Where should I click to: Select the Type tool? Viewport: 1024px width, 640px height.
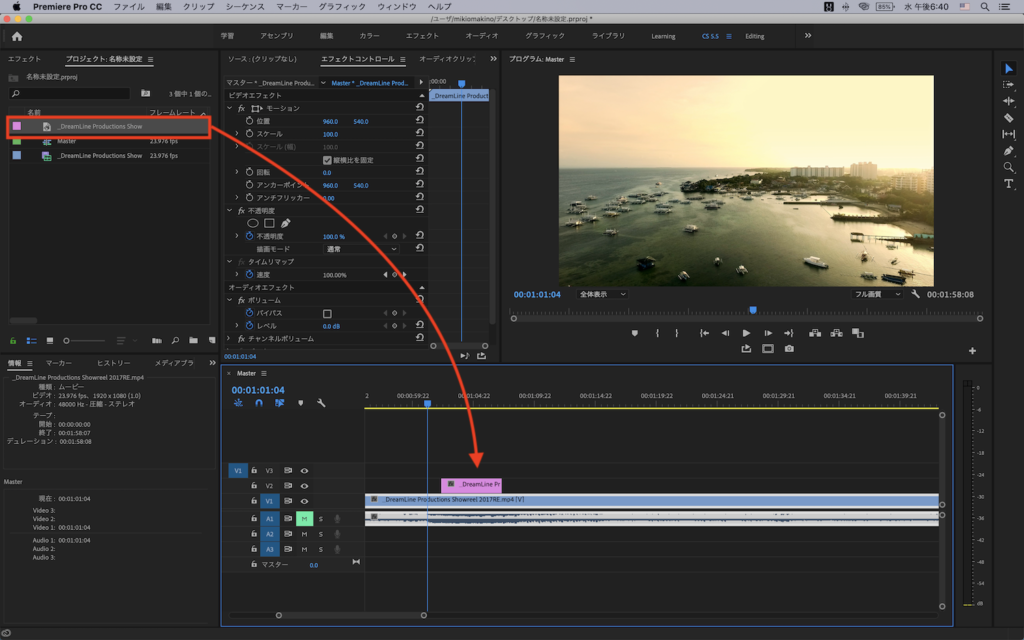coord(1008,184)
